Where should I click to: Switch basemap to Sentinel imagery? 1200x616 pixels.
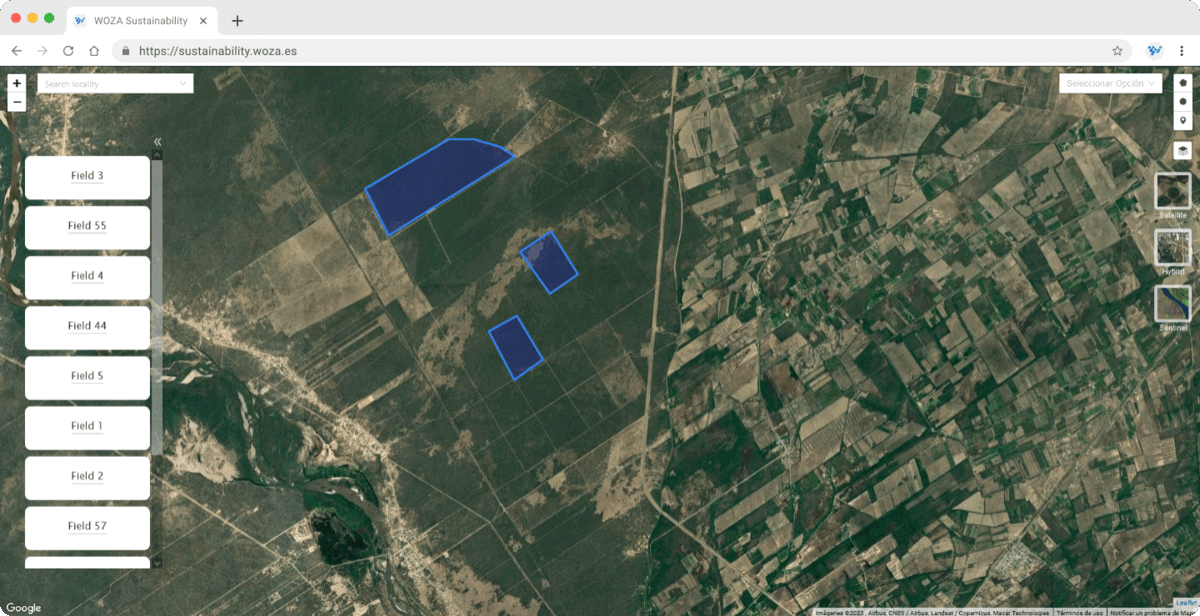point(1173,304)
